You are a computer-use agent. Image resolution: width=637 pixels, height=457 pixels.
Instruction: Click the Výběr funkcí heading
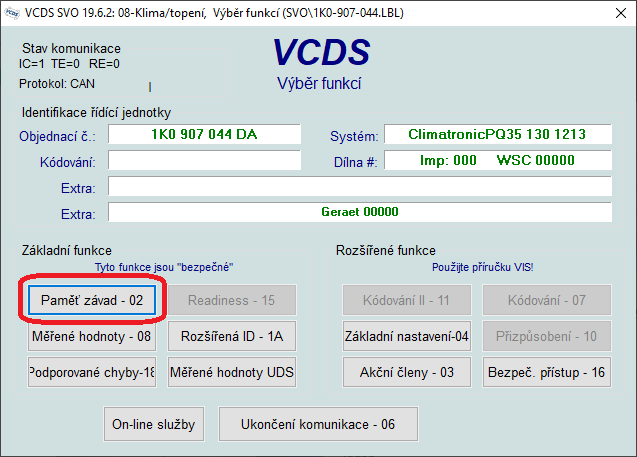[319, 83]
